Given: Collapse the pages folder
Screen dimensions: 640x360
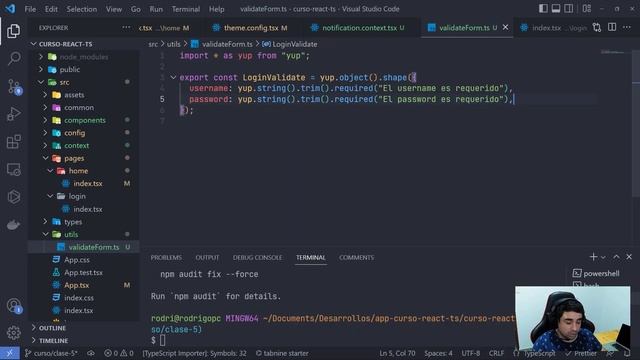Looking at the screenshot, I should click(74, 158).
